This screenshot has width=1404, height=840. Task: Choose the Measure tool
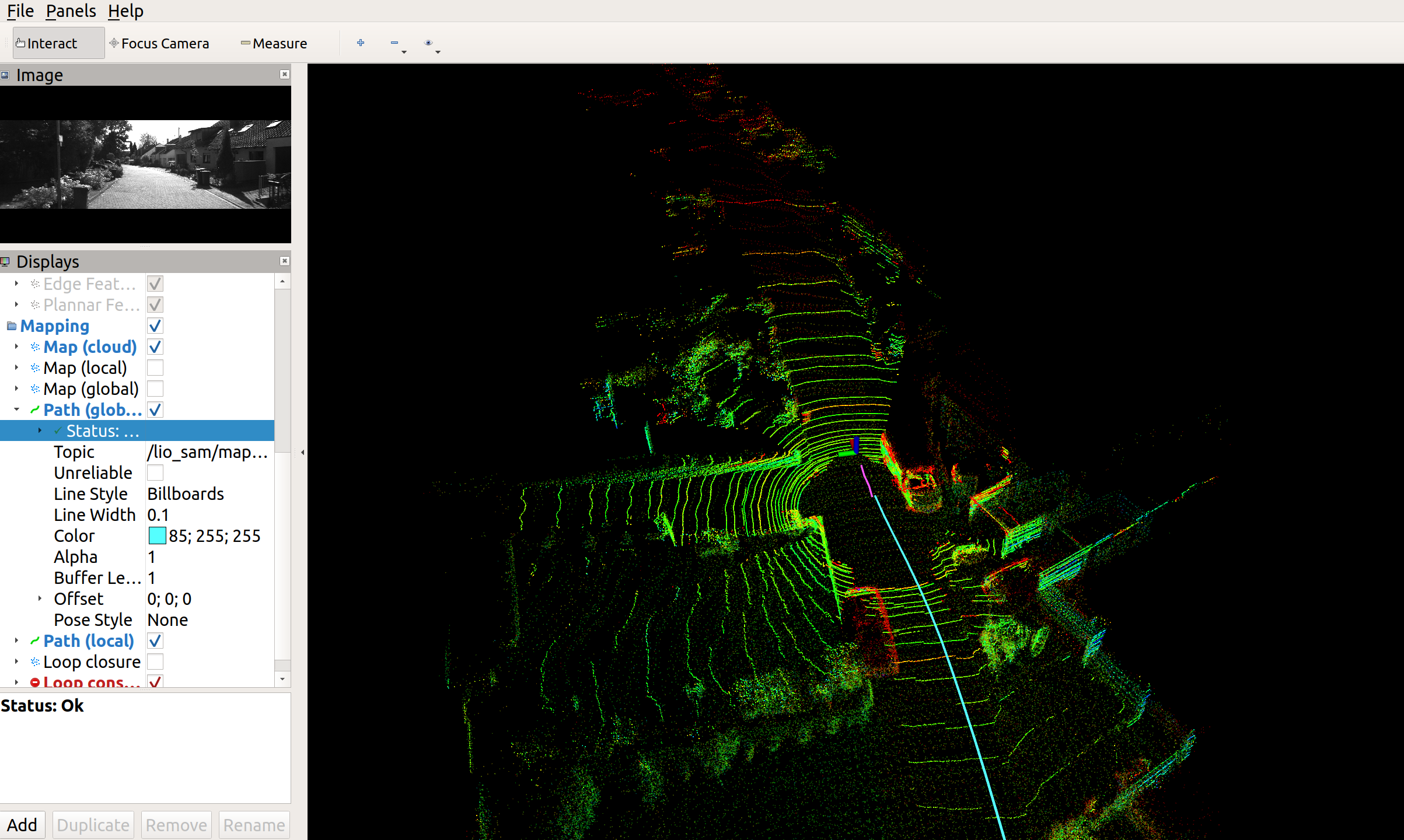tap(274, 43)
